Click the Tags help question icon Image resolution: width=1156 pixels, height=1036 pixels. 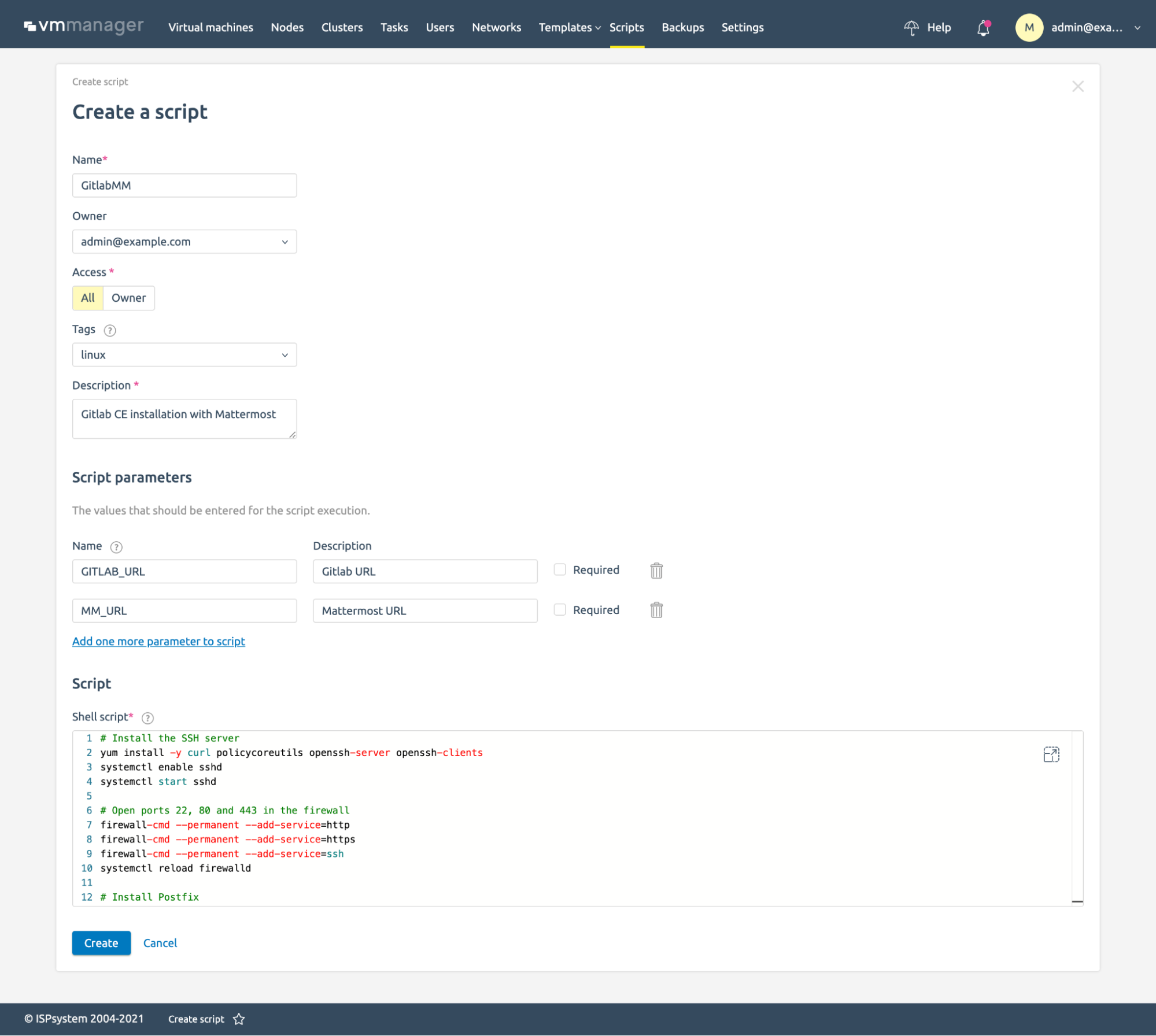coord(110,330)
